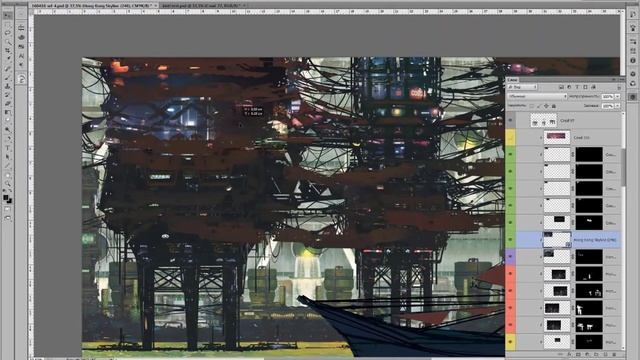Select the Magic Wand tool
This screenshot has height=360, width=640.
8,42
